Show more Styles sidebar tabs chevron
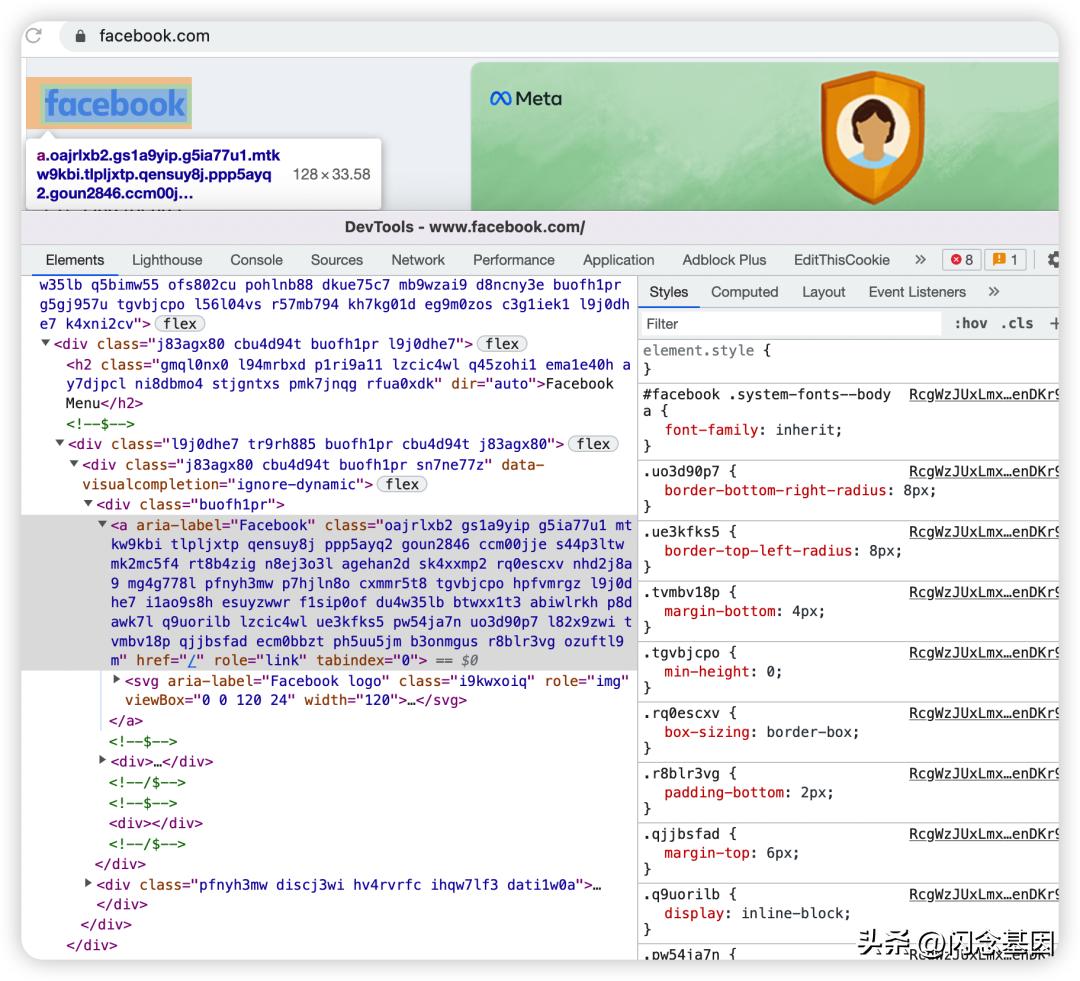The height and width of the screenshot is (981, 1080). (993, 292)
